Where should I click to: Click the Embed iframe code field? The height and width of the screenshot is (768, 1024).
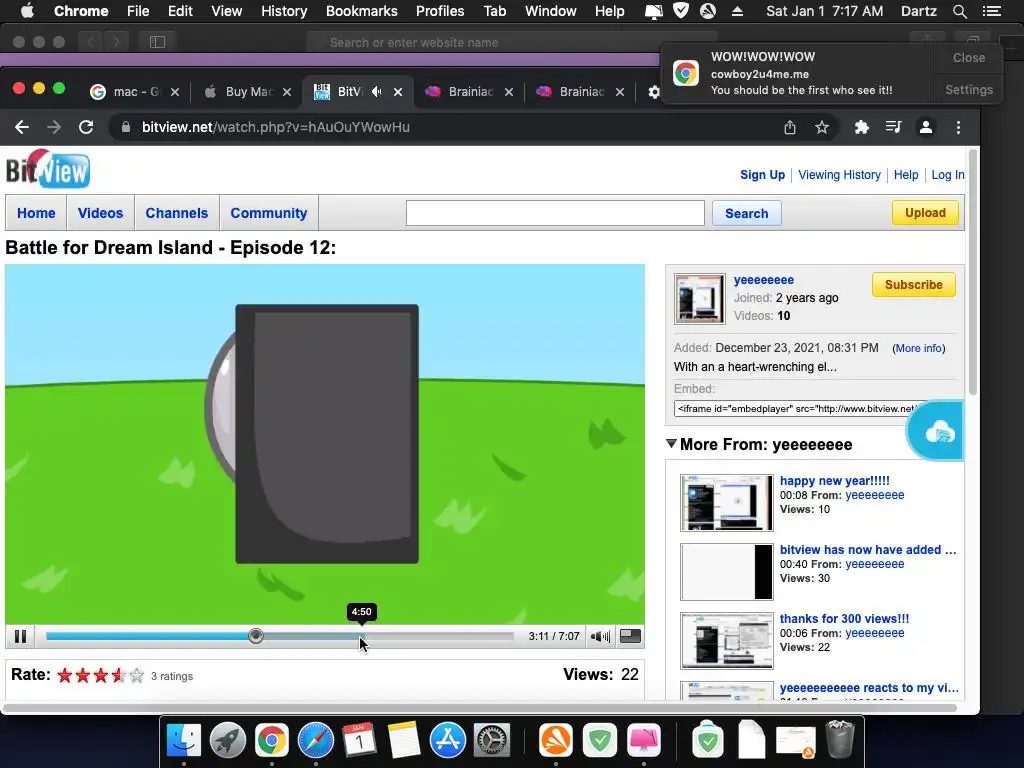pos(799,409)
